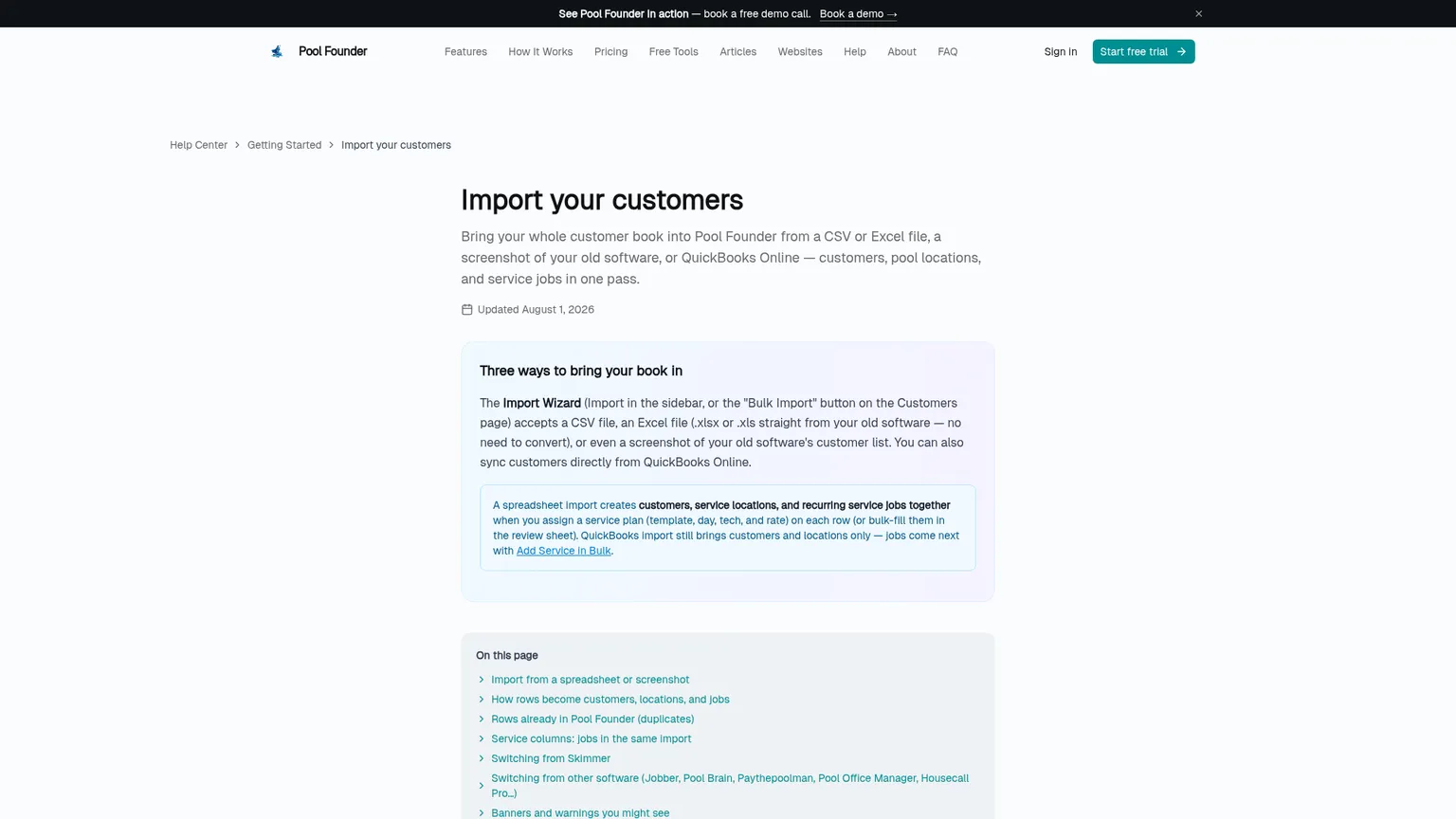Click the Import your customers page heading

coord(602,200)
